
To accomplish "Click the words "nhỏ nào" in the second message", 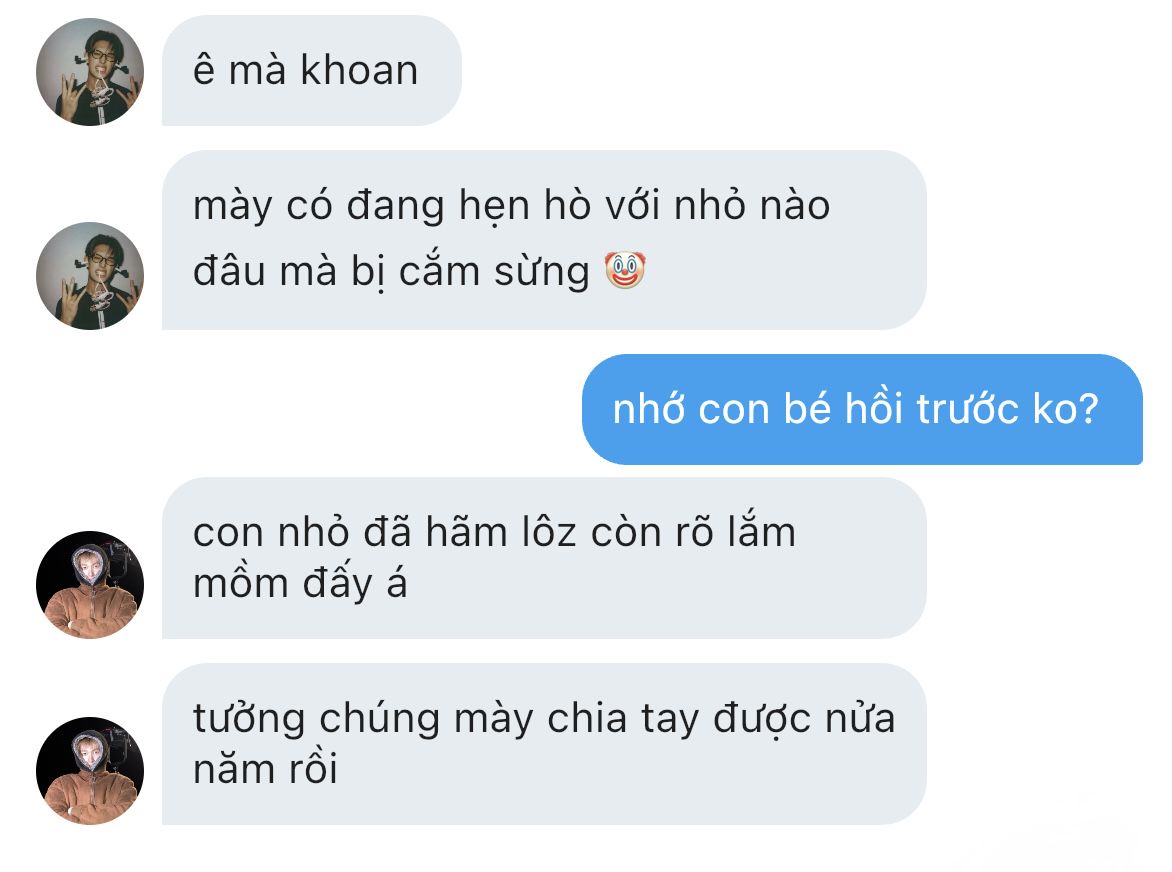I will coord(752,205).
